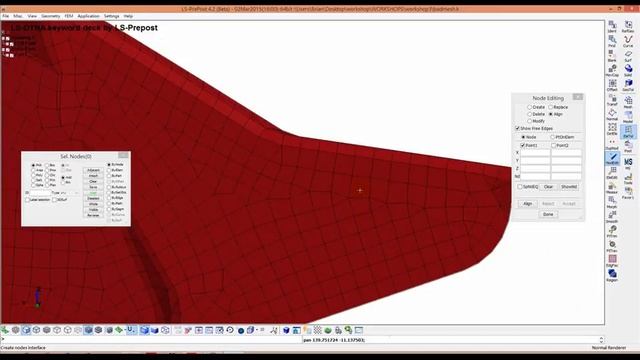Screen dimensions: 640x360
Task: Select the DupNod duplicate nodes tool
Action: click(x=612, y=144)
